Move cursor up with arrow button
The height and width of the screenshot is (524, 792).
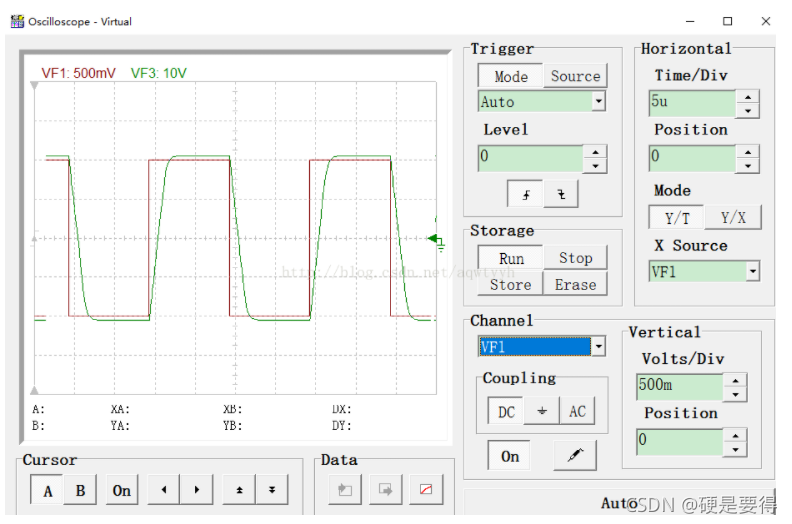(x=239, y=490)
